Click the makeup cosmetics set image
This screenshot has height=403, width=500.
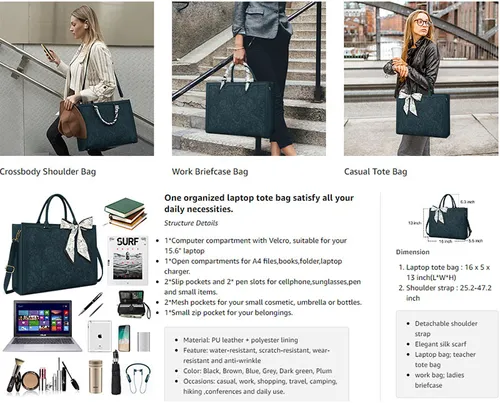click(43, 375)
